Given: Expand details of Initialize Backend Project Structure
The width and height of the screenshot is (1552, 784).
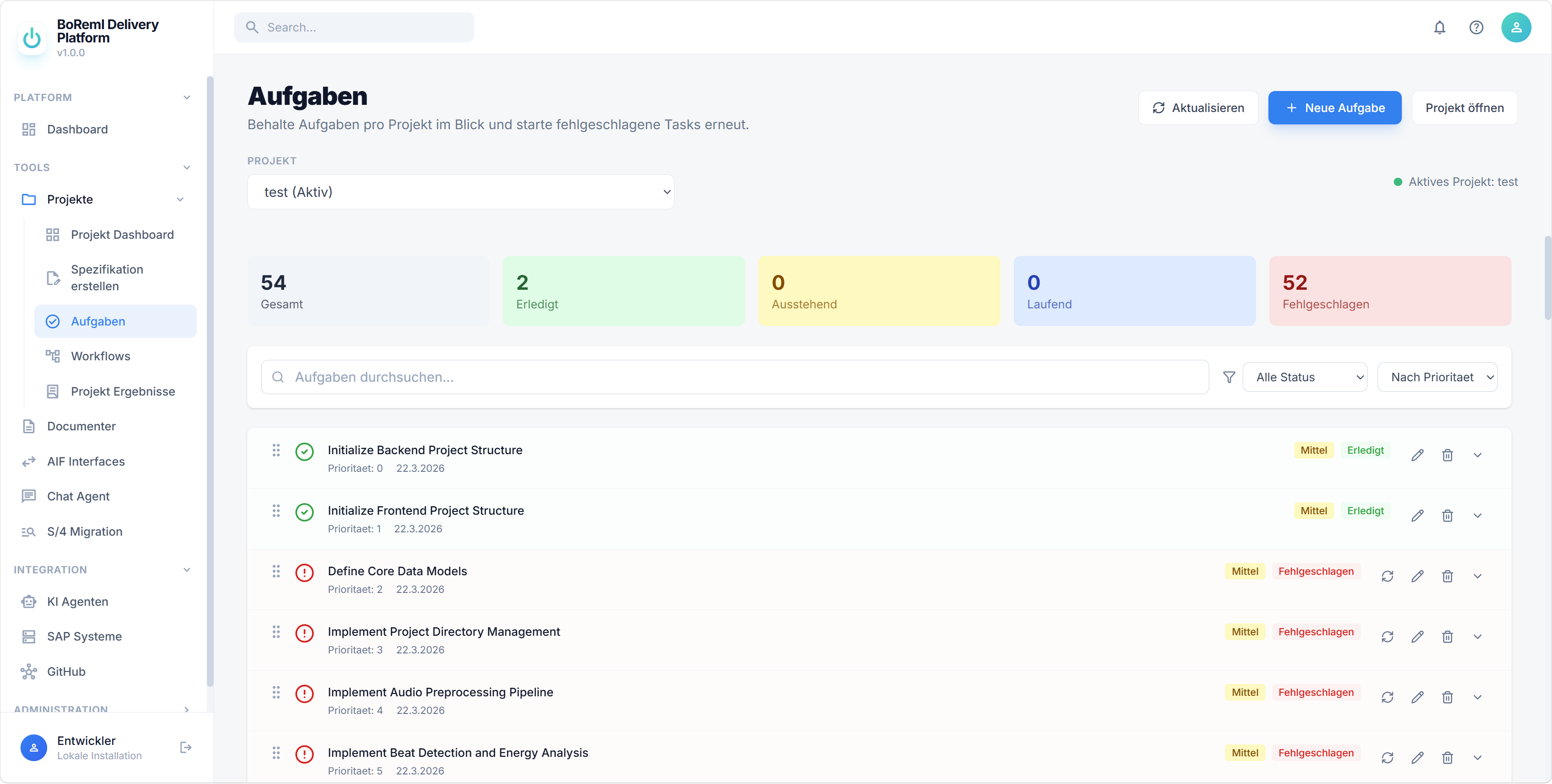Looking at the screenshot, I should click(x=1477, y=455).
